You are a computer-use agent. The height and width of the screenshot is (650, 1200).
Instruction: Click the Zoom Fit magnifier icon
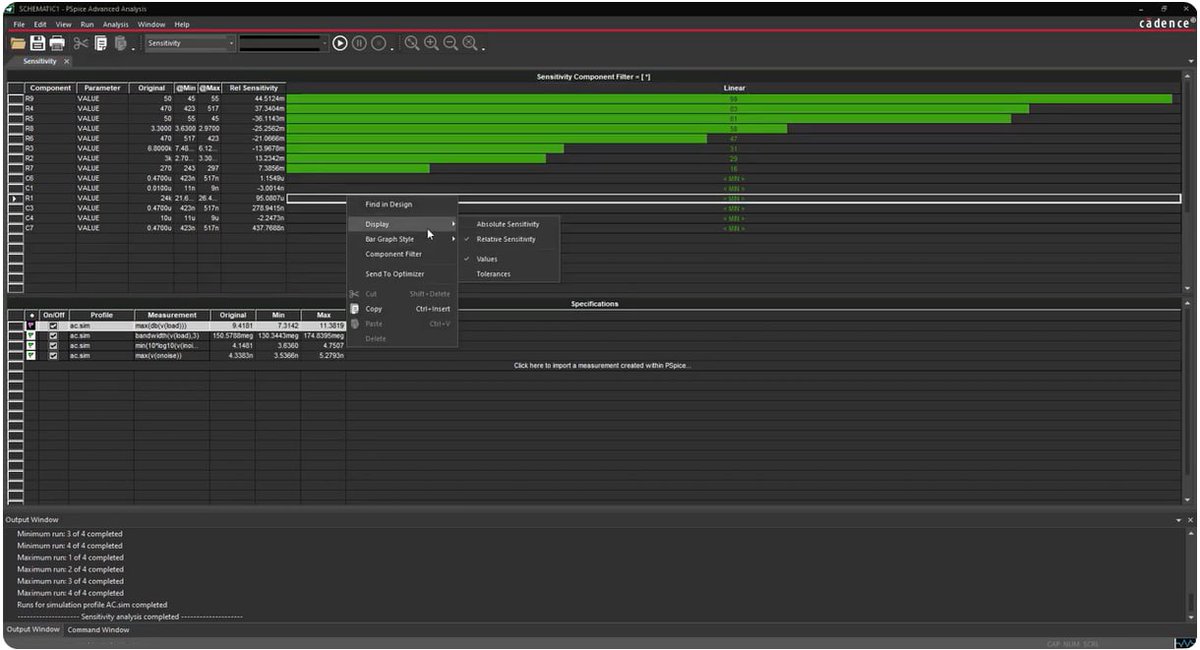coord(469,43)
